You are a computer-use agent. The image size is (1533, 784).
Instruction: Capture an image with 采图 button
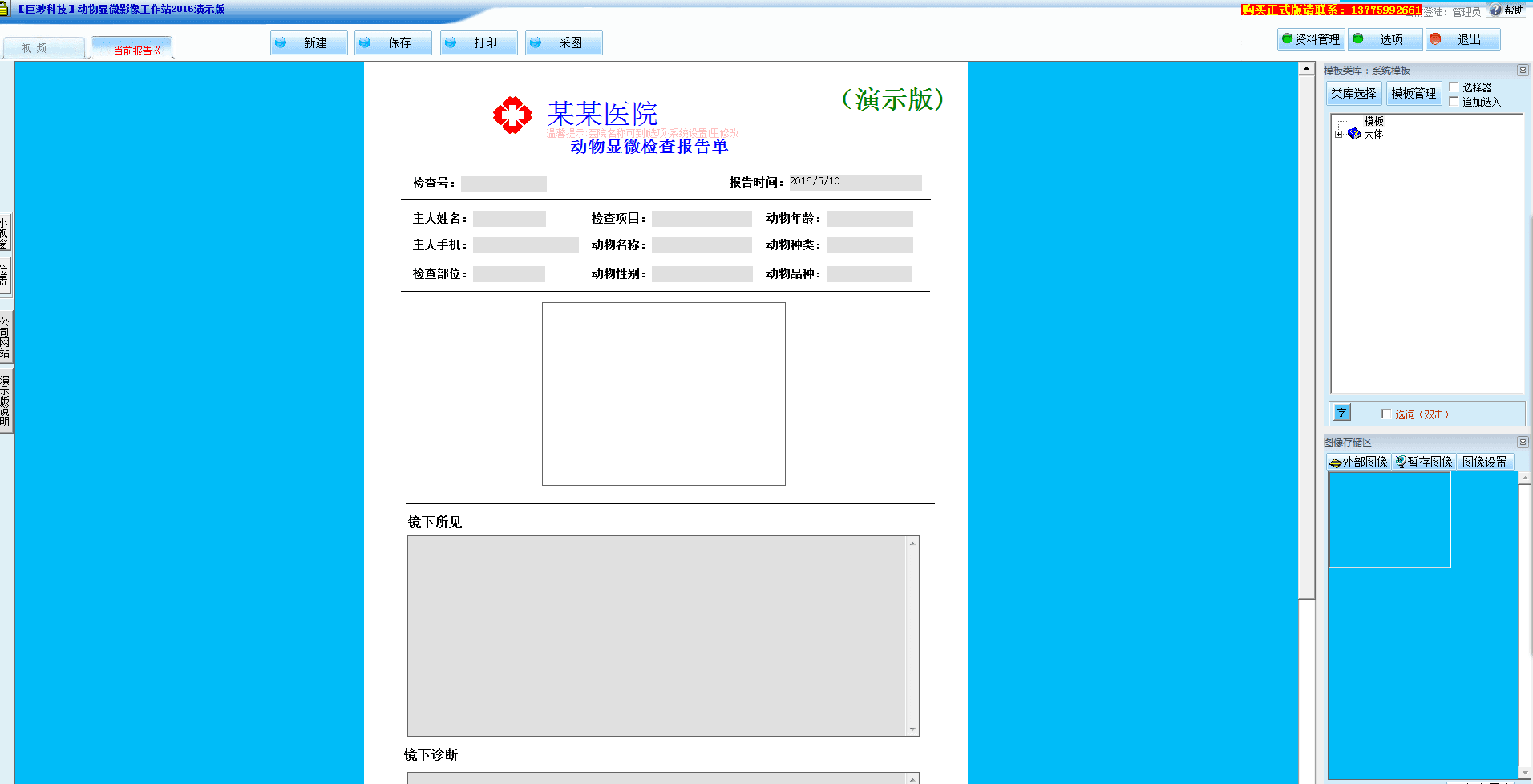pos(564,42)
